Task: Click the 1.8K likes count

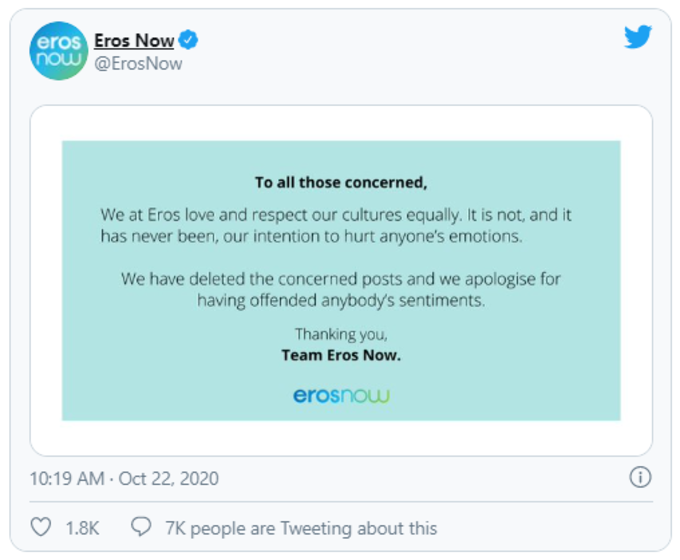Action: click(x=82, y=528)
